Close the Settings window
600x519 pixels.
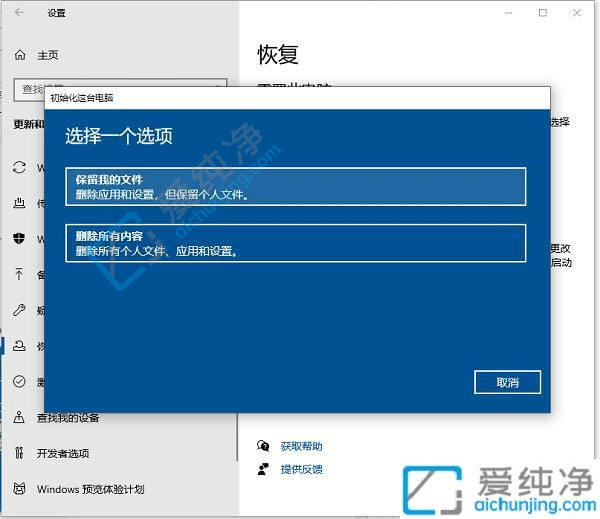tap(577, 13)
